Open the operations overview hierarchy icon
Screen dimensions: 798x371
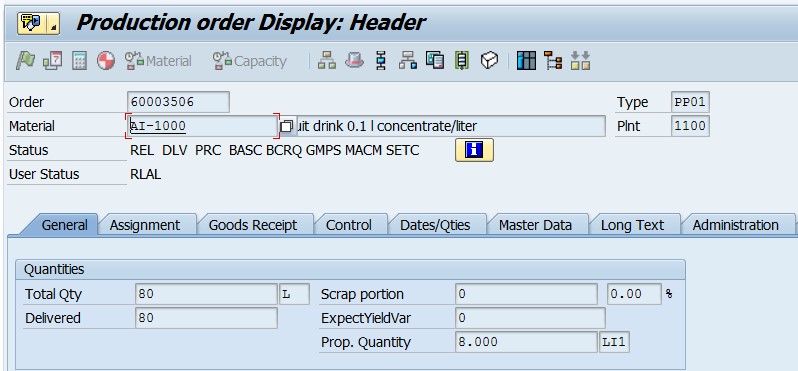[327, 61]
